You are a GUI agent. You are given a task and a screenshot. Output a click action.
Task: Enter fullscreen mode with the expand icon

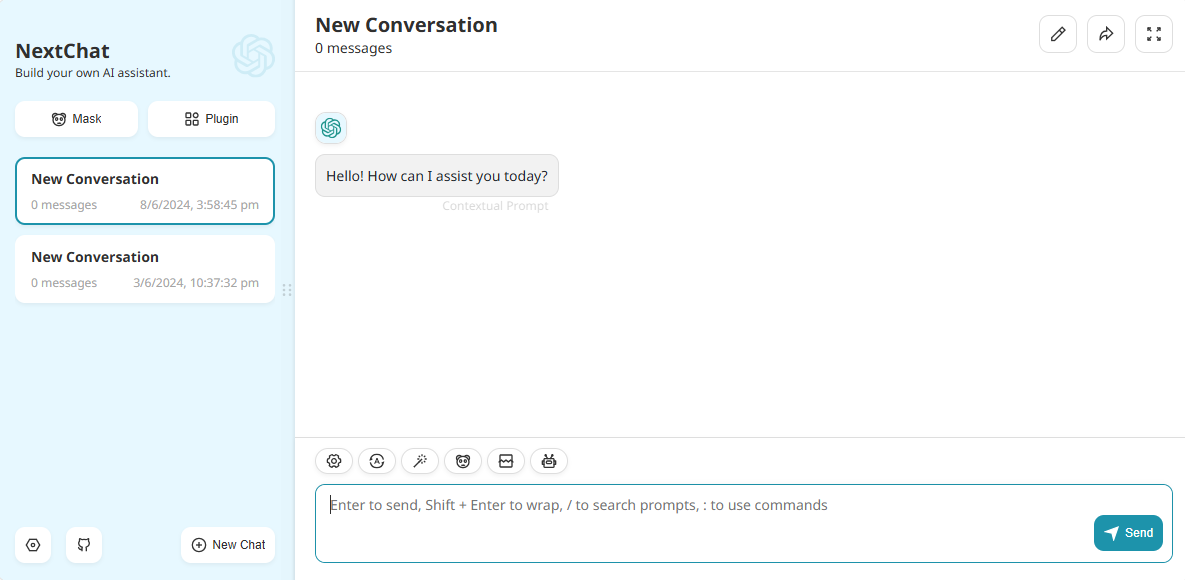tap(1153, 33)
